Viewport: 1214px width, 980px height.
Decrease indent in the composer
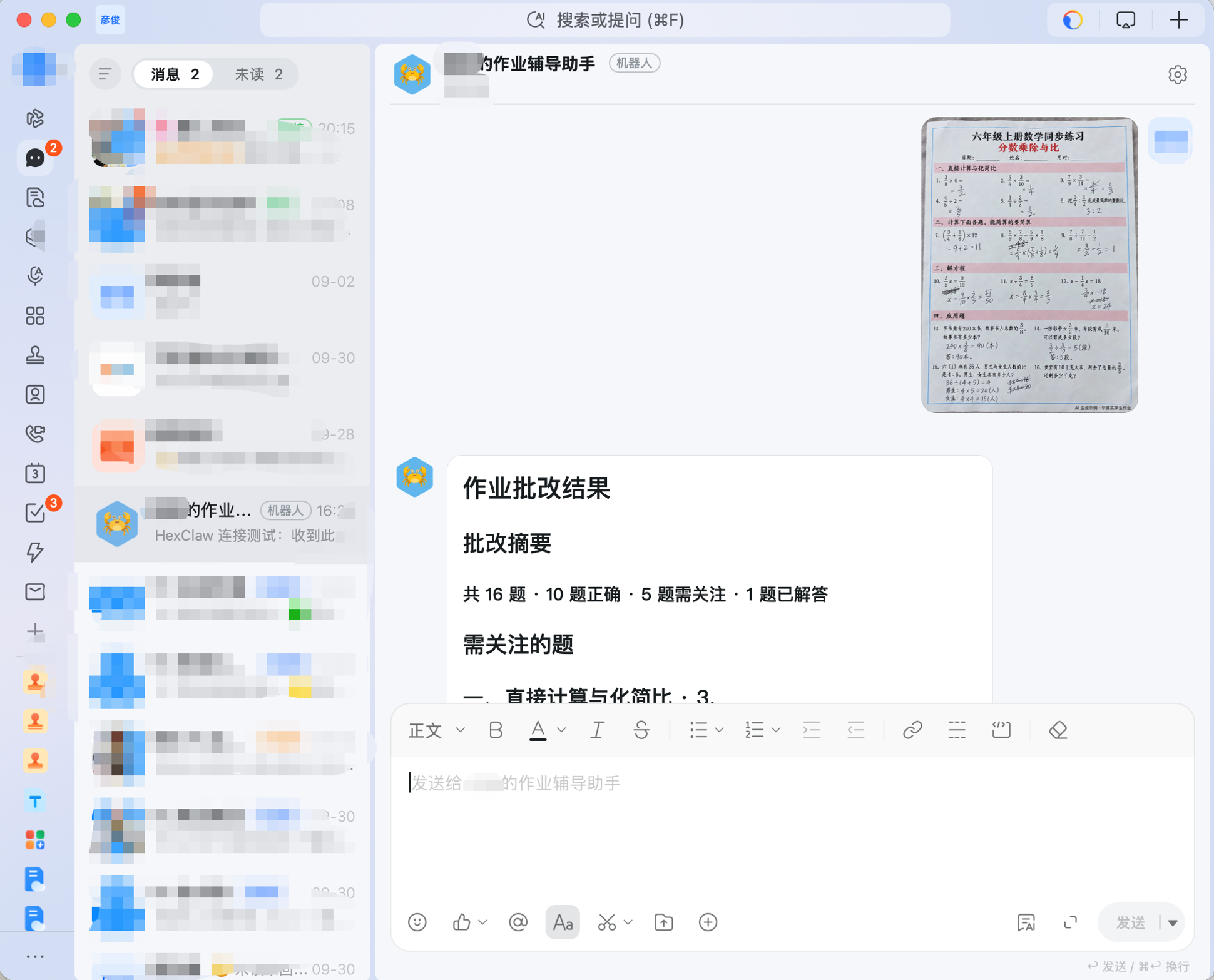(855, 730)
